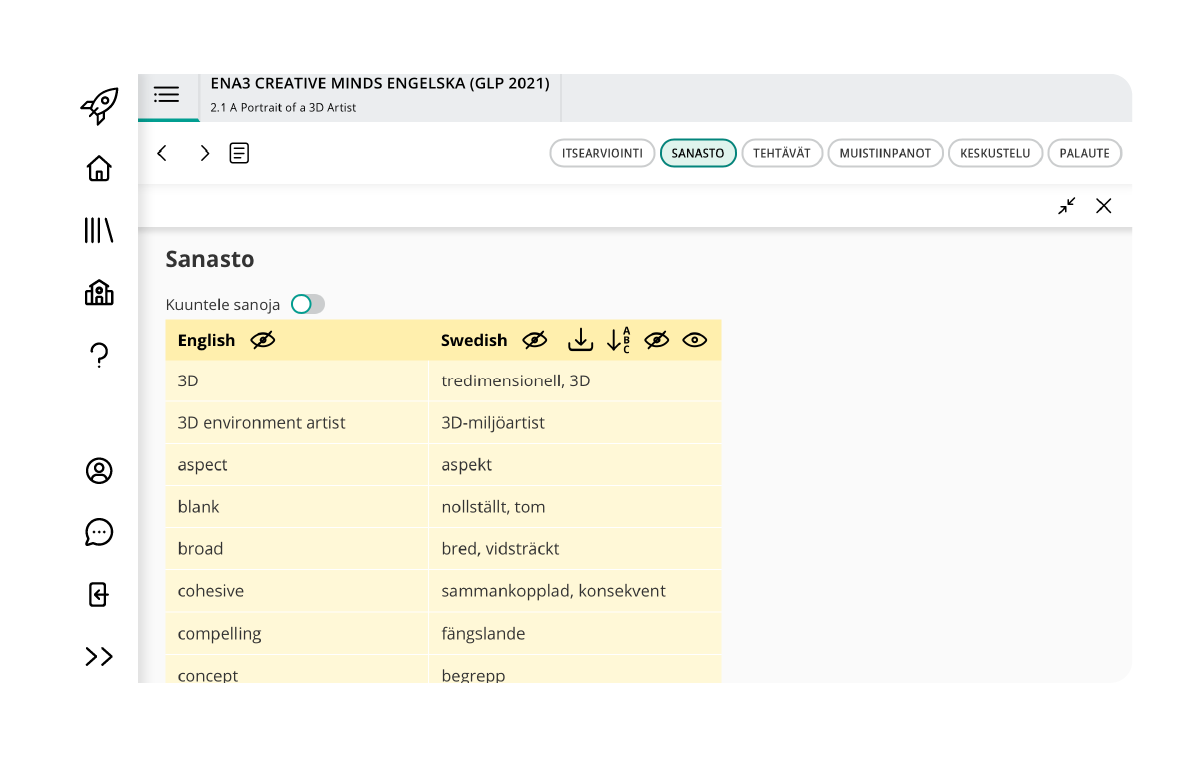Toggle the Kuuntele sanoja switch

308,304
